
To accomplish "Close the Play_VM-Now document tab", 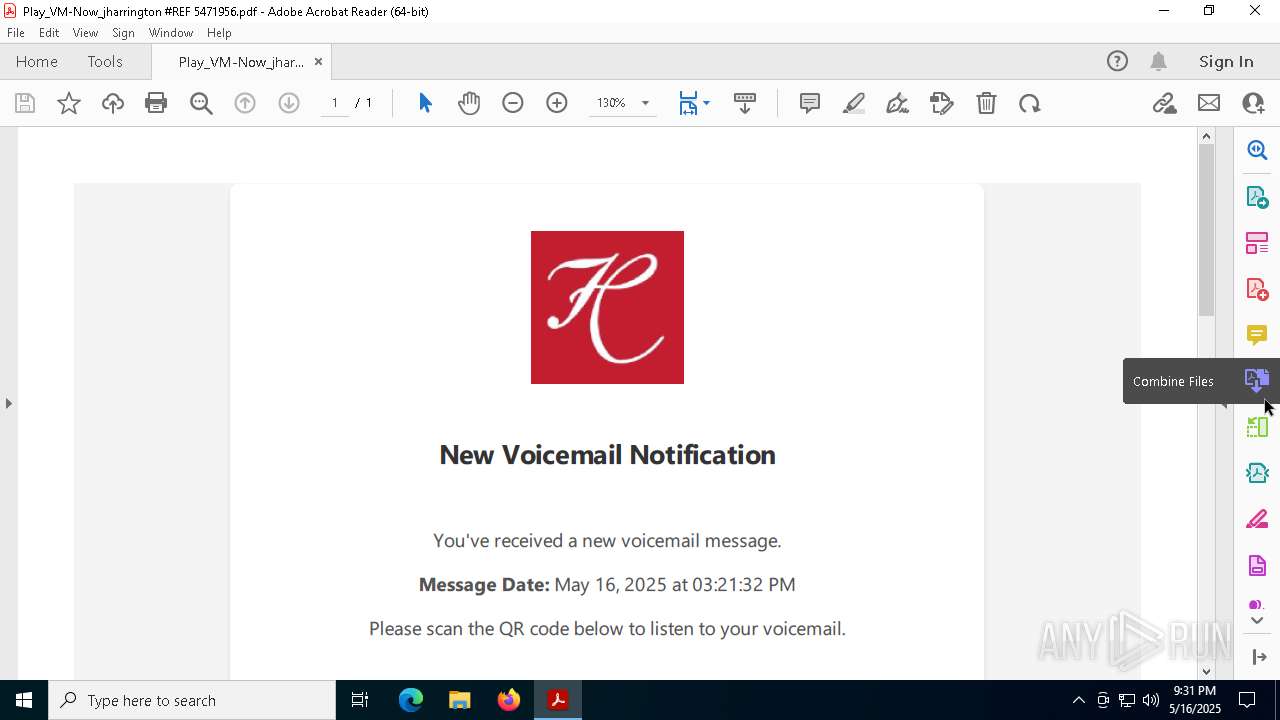I will [x=318, y=61].
